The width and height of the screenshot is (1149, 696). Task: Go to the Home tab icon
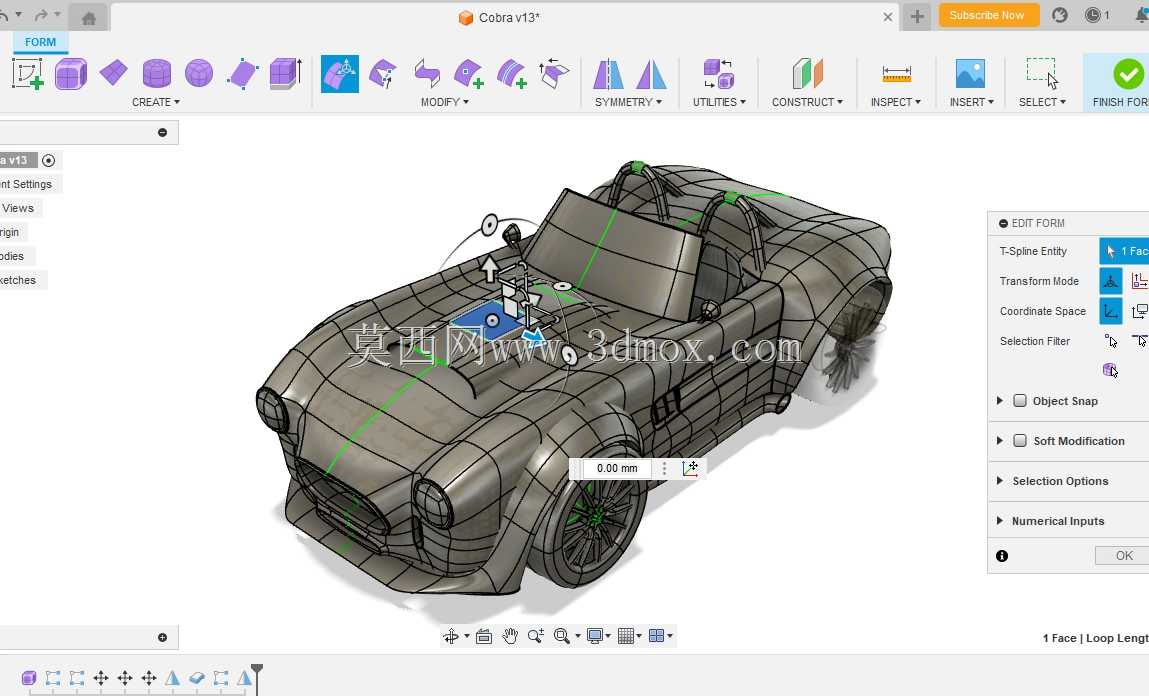[x=89, y=18]
